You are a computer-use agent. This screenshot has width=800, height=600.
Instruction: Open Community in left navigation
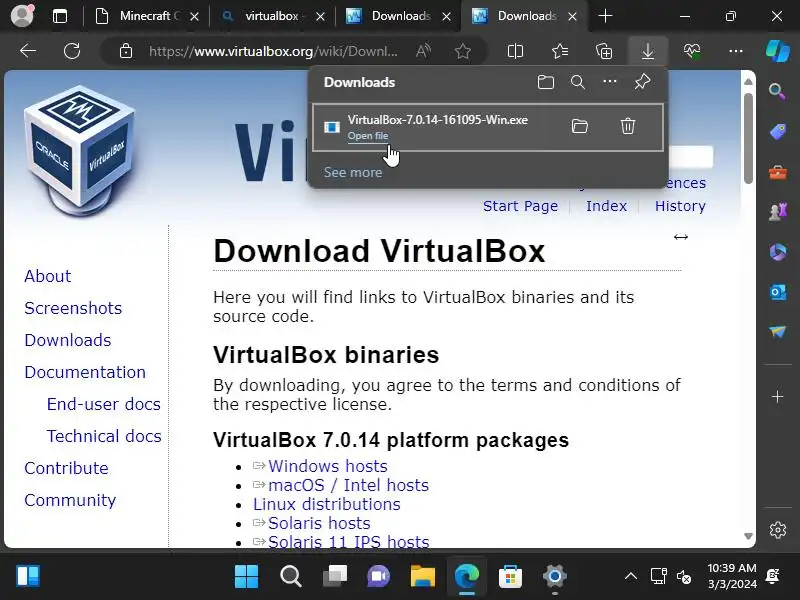(70, 500)
